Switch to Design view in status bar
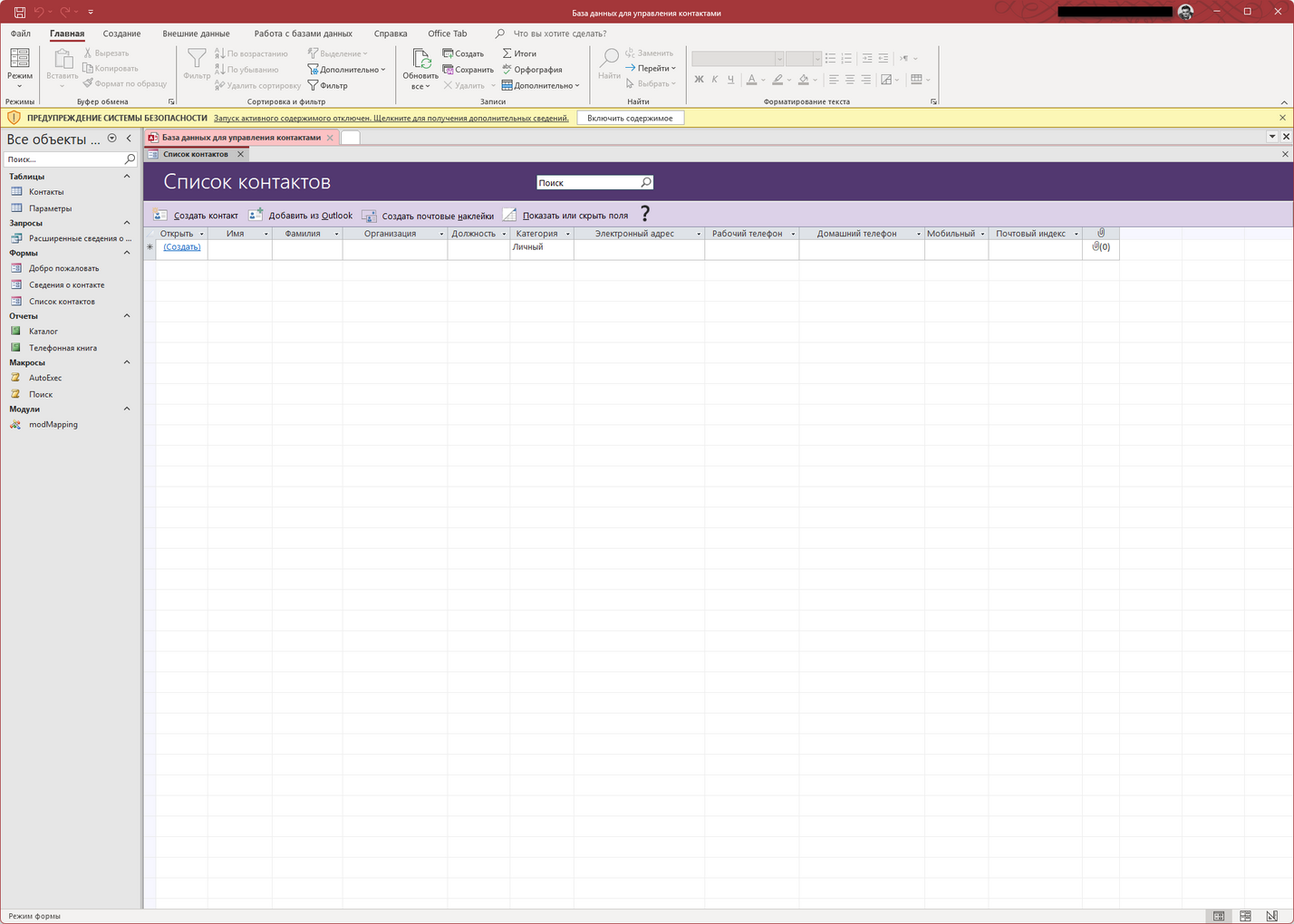This screenshot has width=1294, height=924. pyautogui.click(x=1271, y=916)
